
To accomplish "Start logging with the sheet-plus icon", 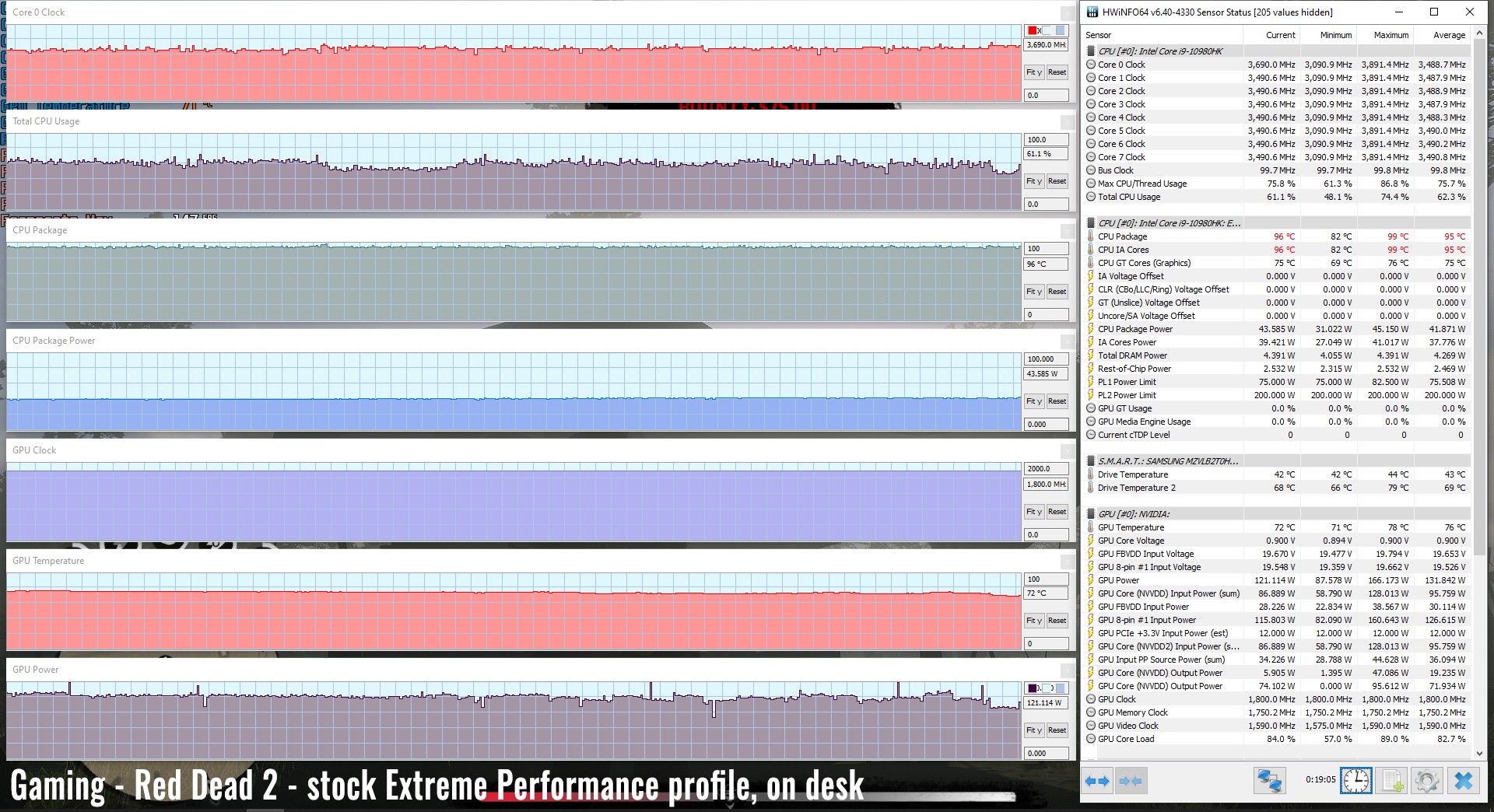I will [x=1392, y=781].
